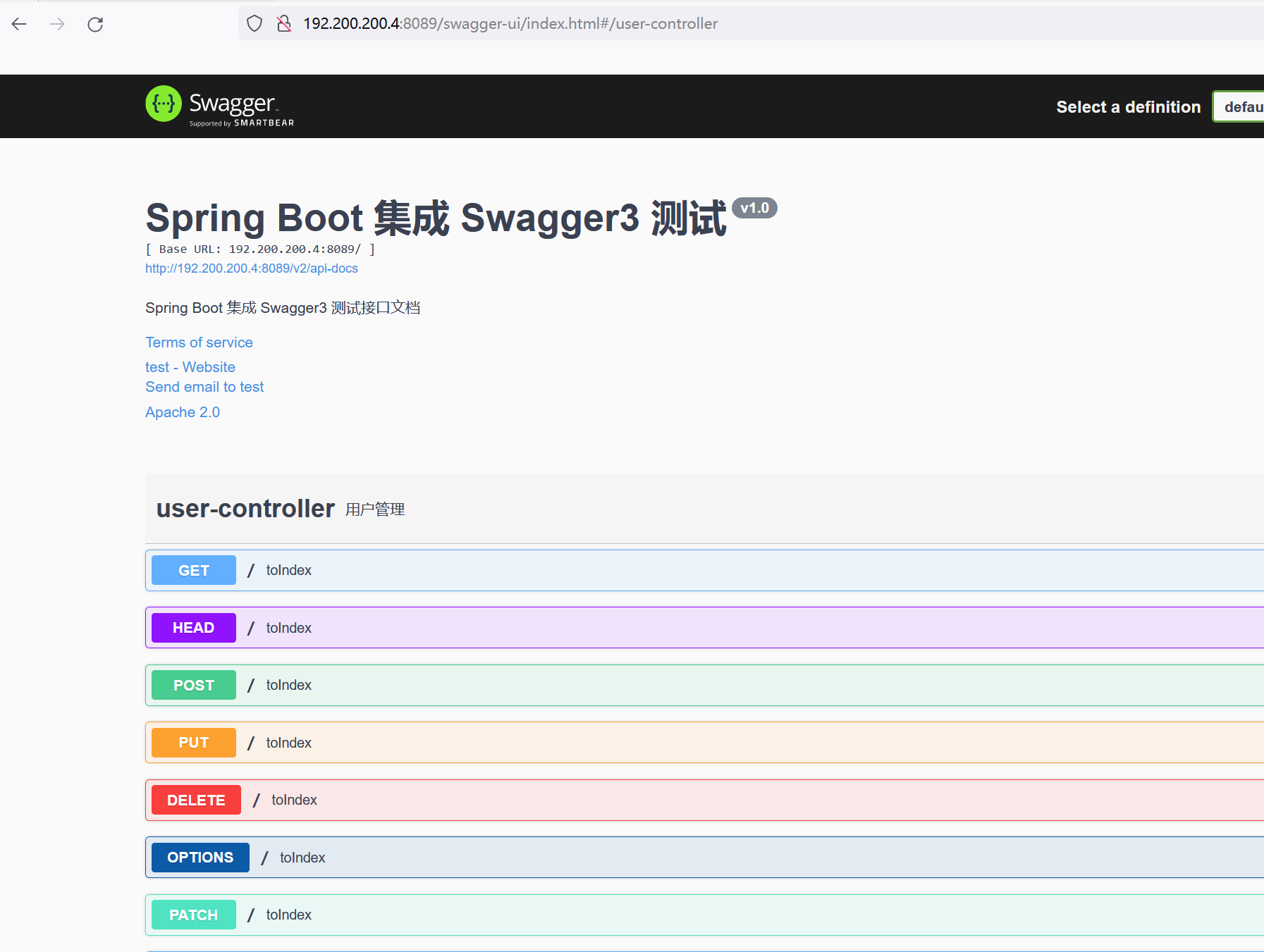This screenshot has width=1264, height=952.
Task: Click the shield tracking protection icon
Action: pyautogui.click(x=254, y=24)
